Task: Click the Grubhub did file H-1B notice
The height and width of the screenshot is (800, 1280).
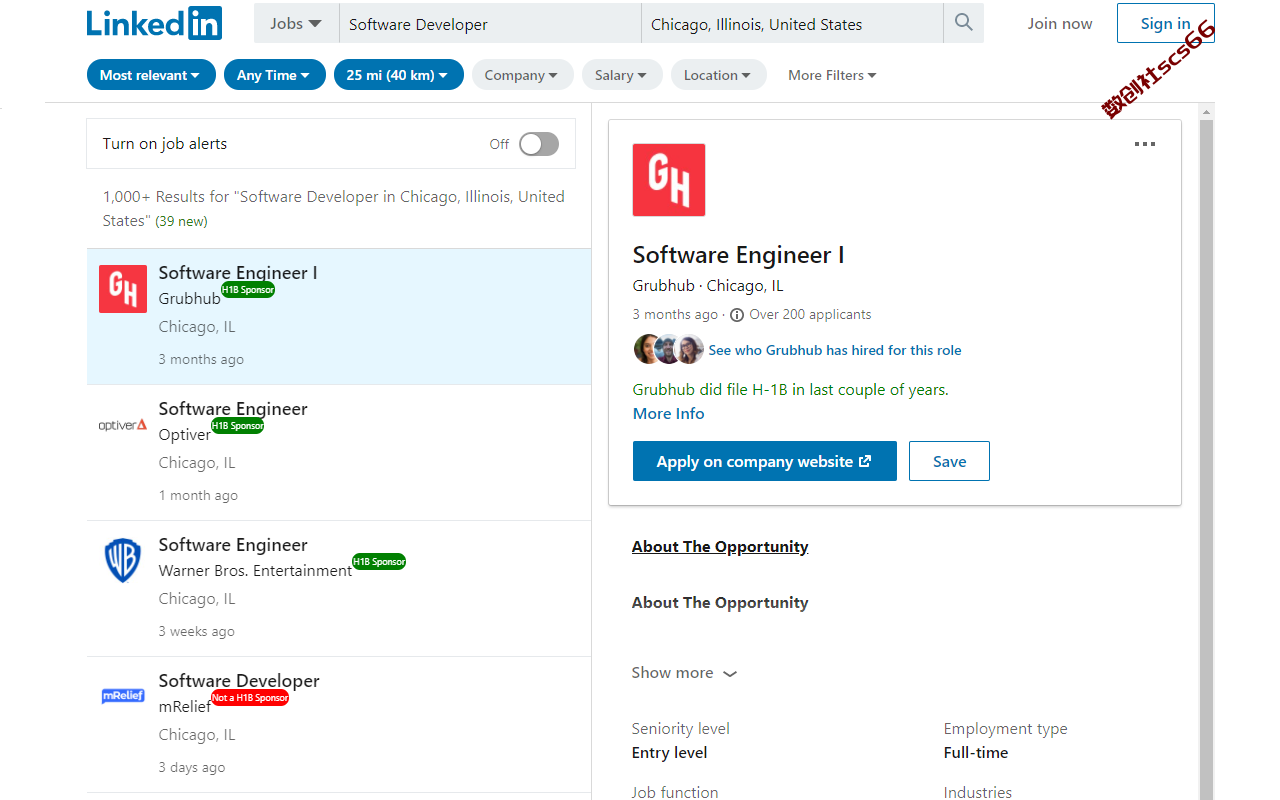Action: (x=791, y=389)
